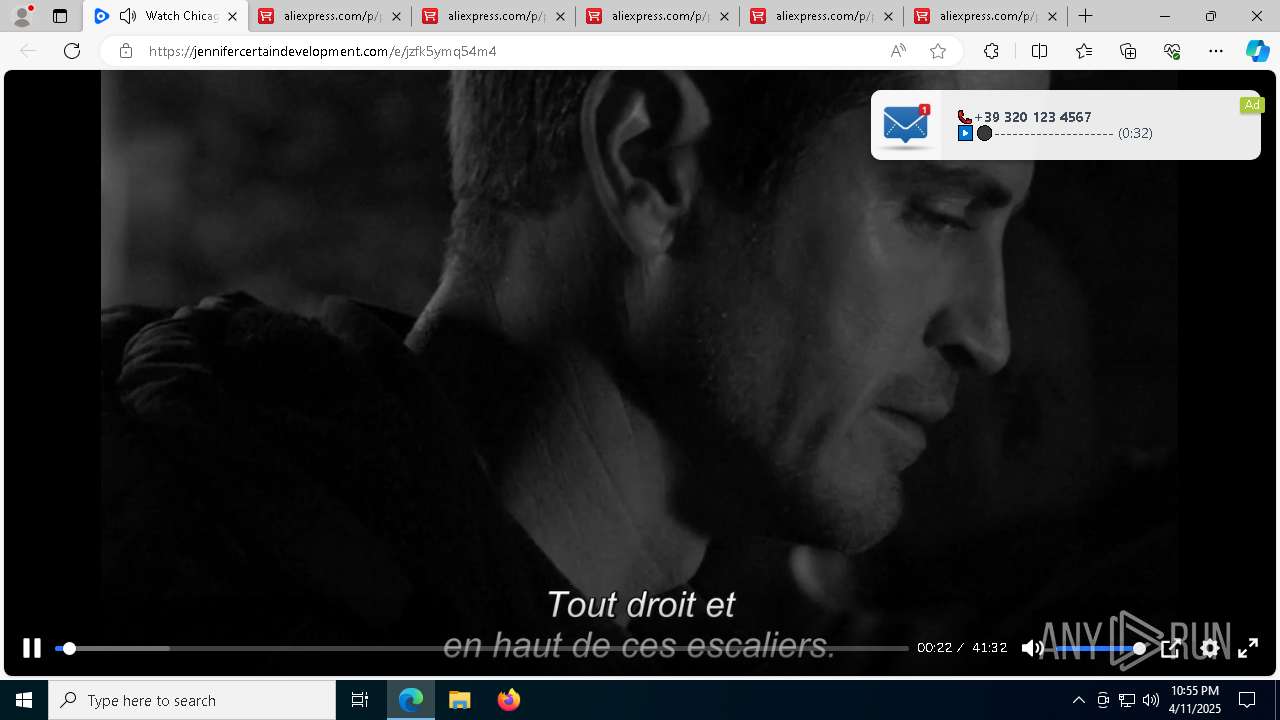Open Settings and more menu
This screenshot has height=720, width=1280.
(x=1216, y=51)
